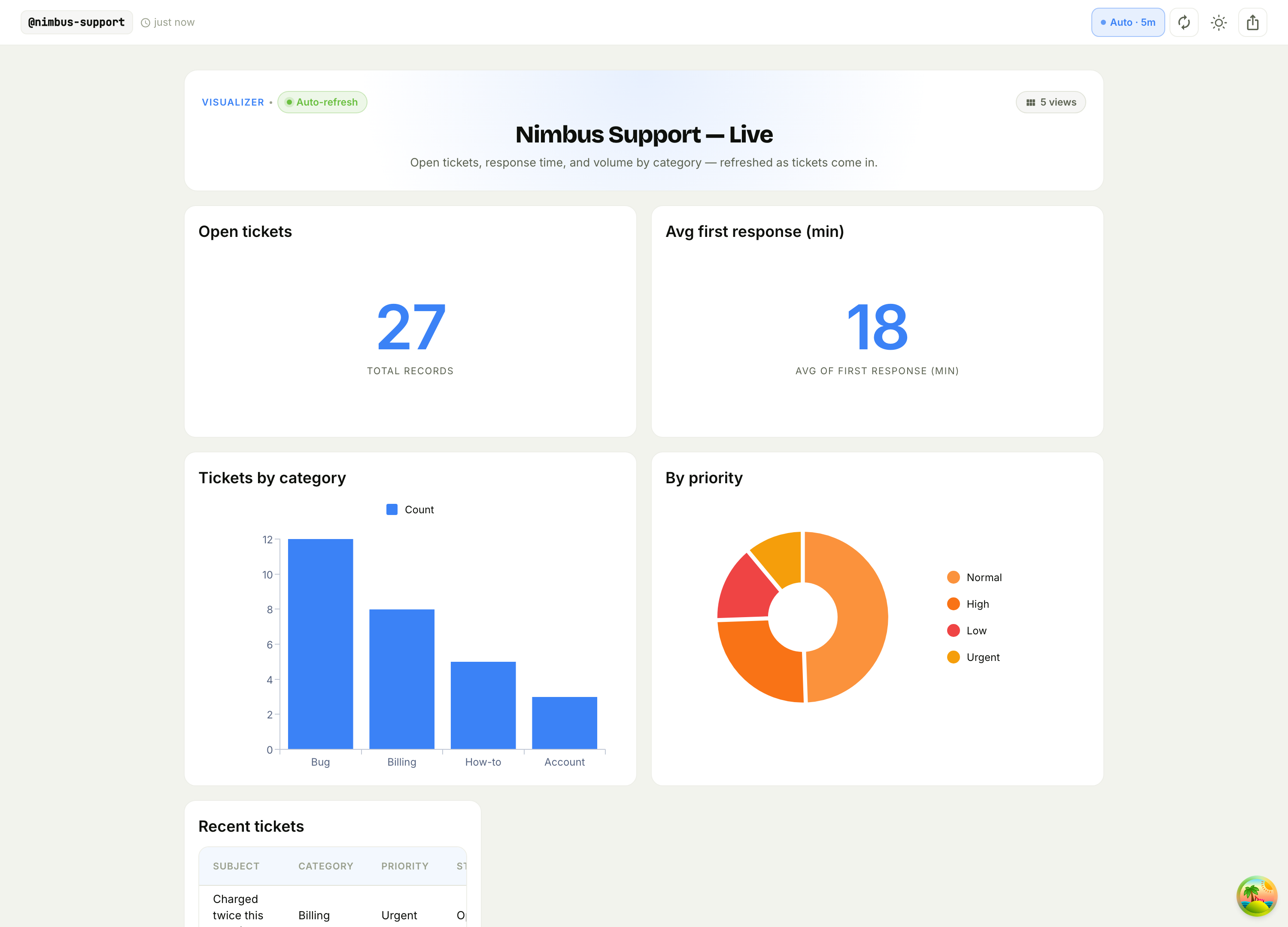The height and width of the screenshot is (927, 1288).
Task: Click the @nimbus-support handle
Action: (x=77, y=22)
